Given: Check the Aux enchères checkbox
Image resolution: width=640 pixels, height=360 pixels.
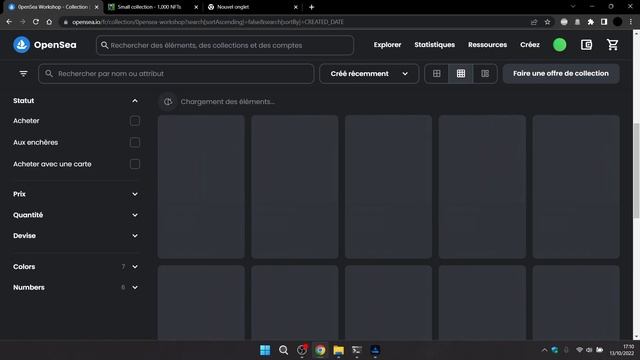Looking at the screenshot, I should click(135, 142).
